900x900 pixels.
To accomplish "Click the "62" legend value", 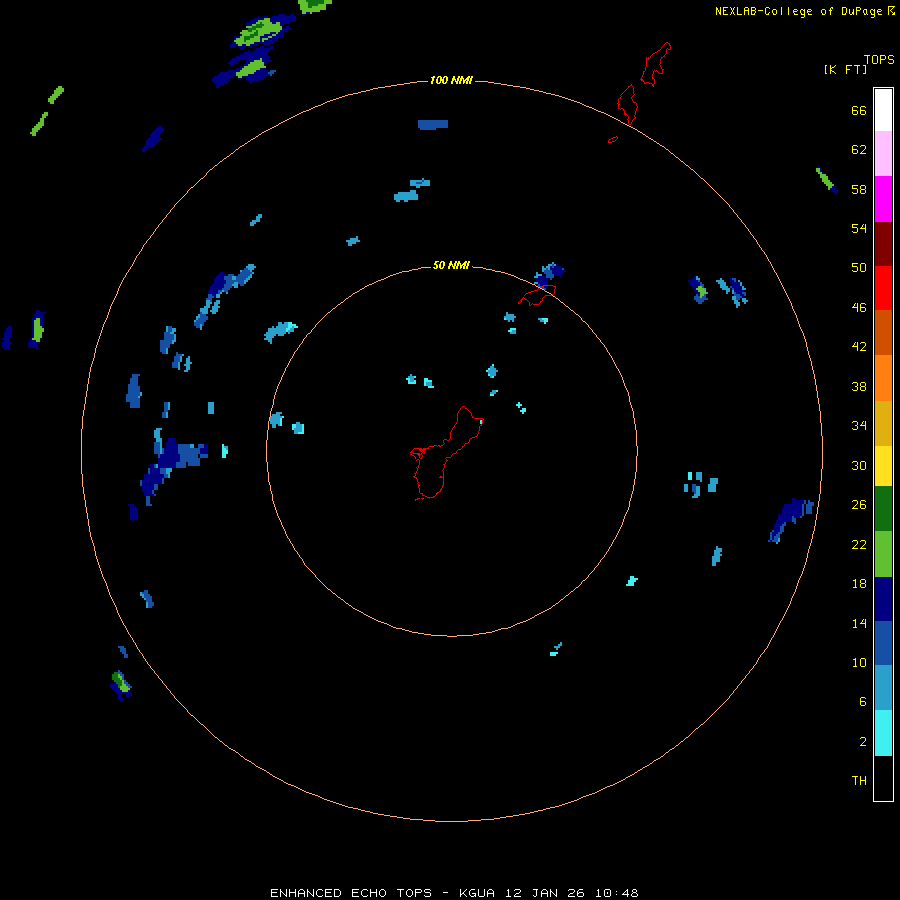I will (859, 150).
